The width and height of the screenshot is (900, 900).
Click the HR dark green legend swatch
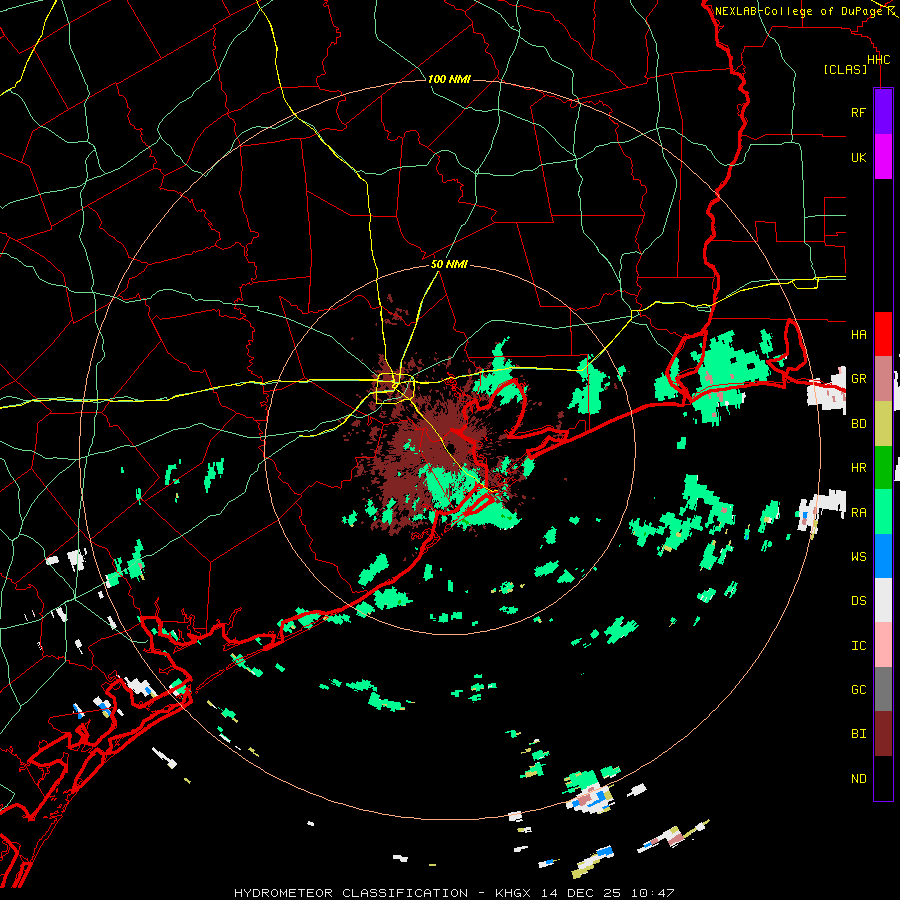[883, 468]
